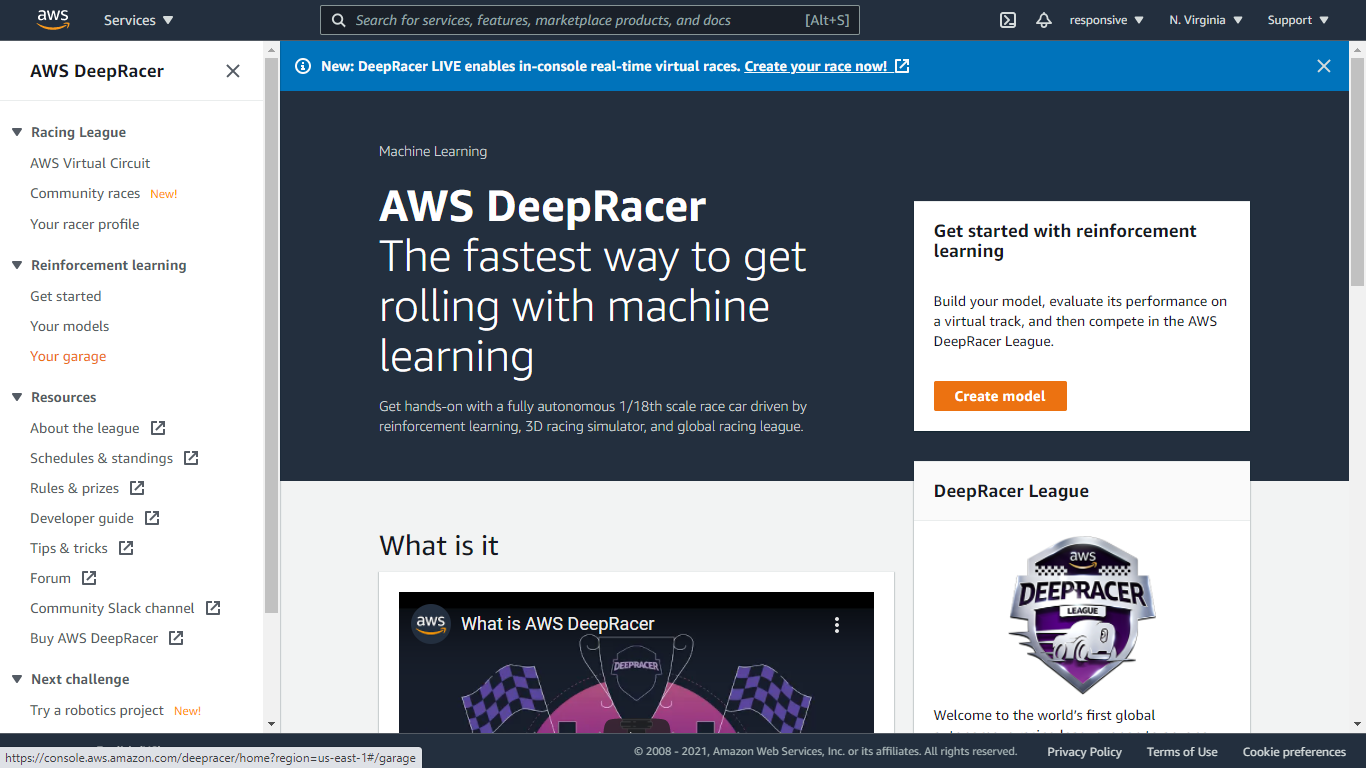Screen dimensions: 1366x768
Task: Click the AWS channel avatar in video
Action: [x=431, y=624]
